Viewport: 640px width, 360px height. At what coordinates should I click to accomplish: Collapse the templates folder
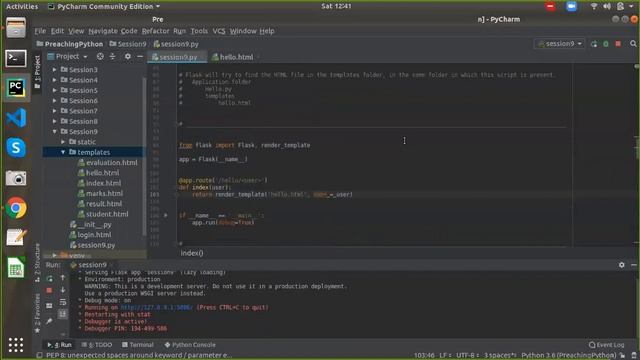click(63, 152)
